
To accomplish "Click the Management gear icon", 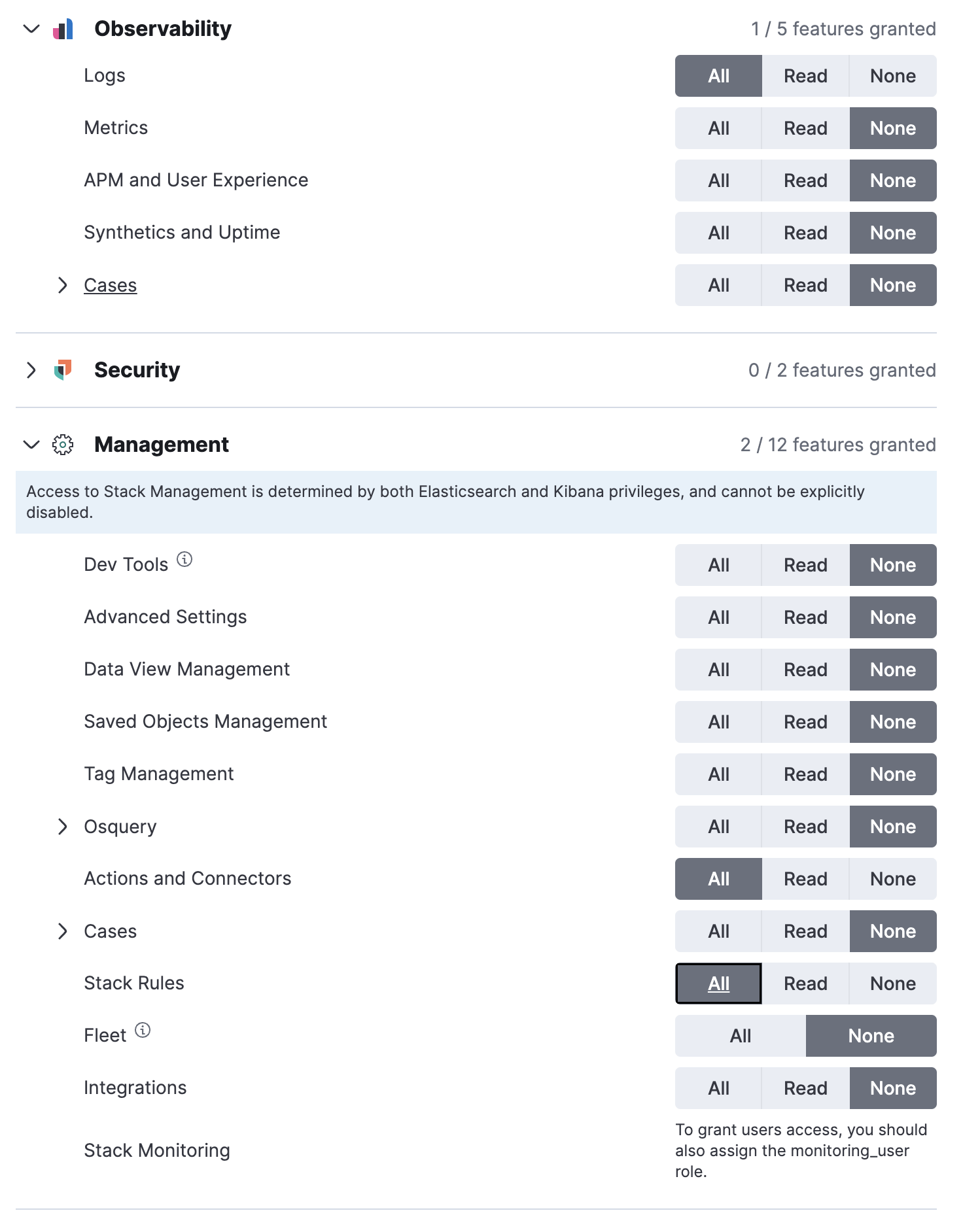I will click(63, 445).
